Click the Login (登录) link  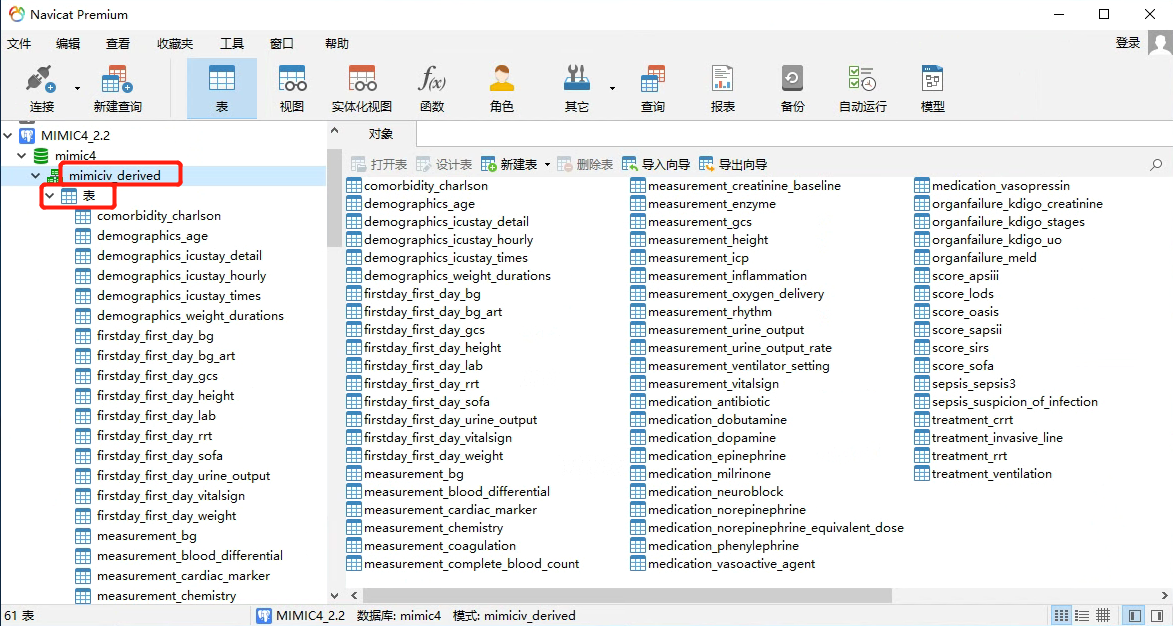[x=1127, y=43]
